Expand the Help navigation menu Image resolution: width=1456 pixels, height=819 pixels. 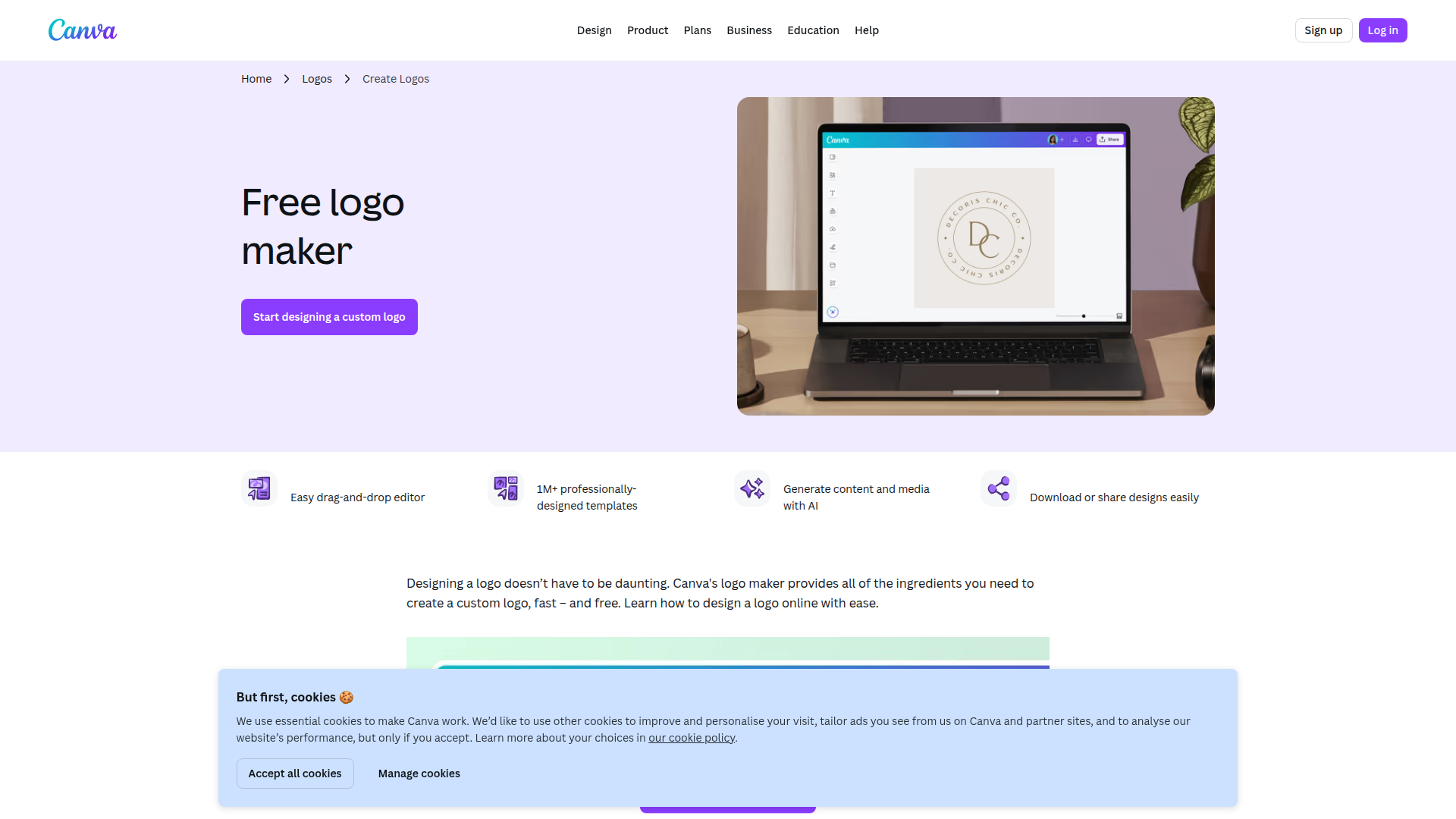tap(867, 30)
